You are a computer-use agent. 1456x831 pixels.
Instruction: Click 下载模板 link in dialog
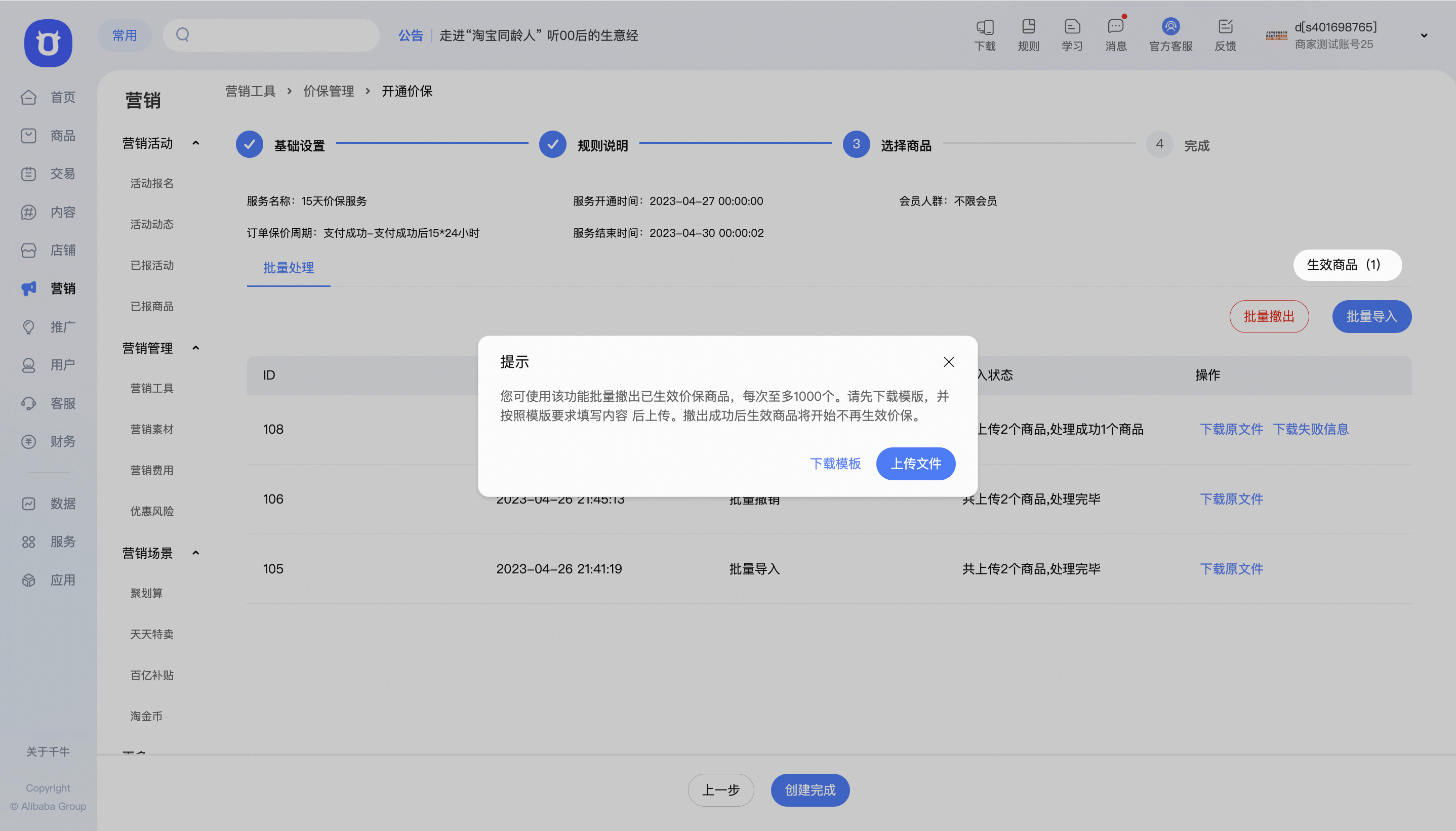tap(835, 464)
